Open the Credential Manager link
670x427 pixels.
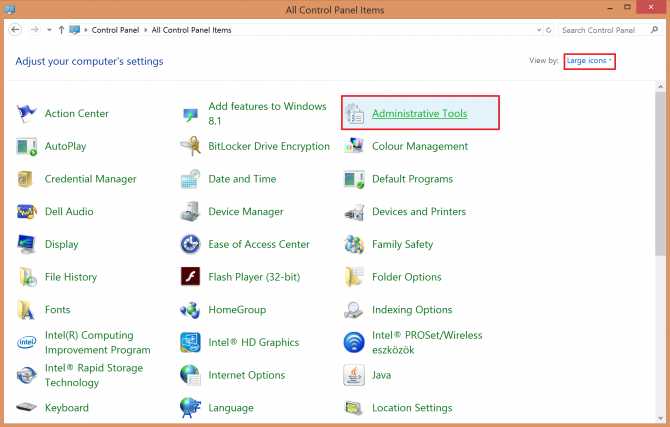91,179
